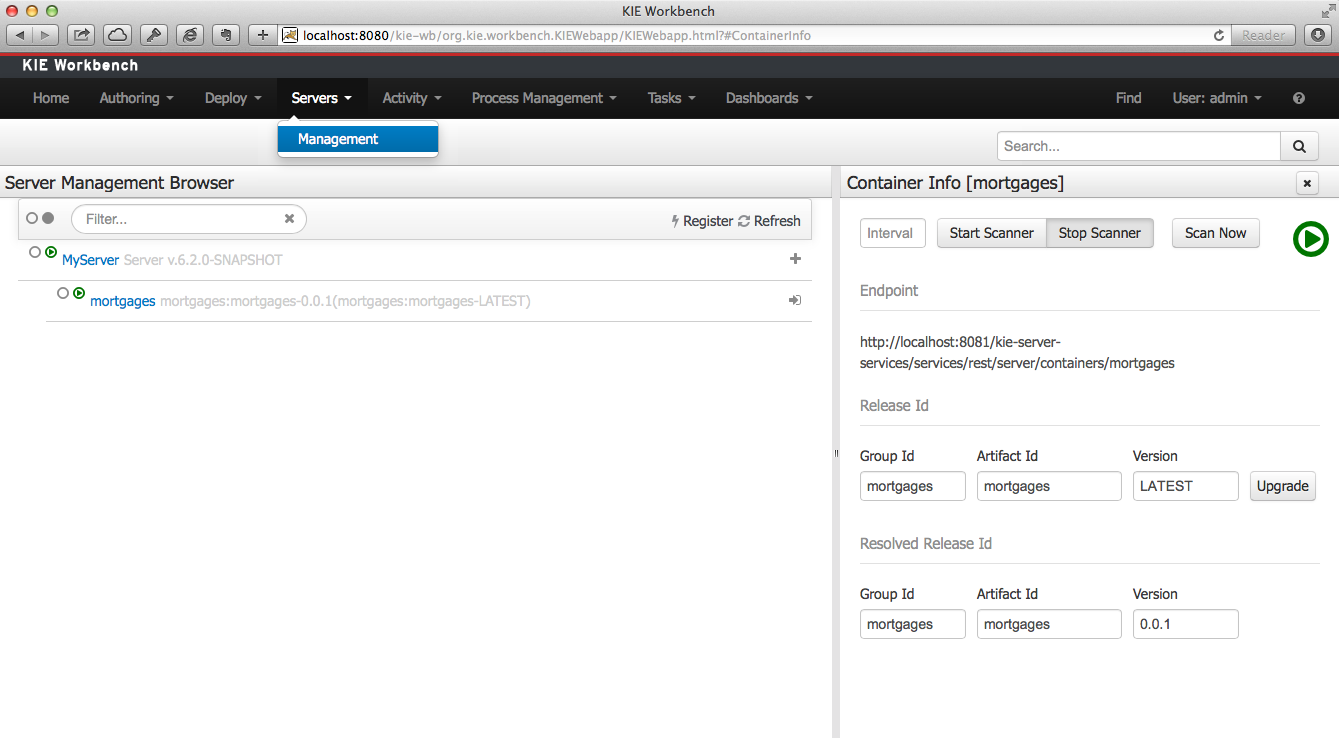Toggle the empty select-all circle beside Filter
This screenshot has height=738, width=1339.
(x=32, y=218)
